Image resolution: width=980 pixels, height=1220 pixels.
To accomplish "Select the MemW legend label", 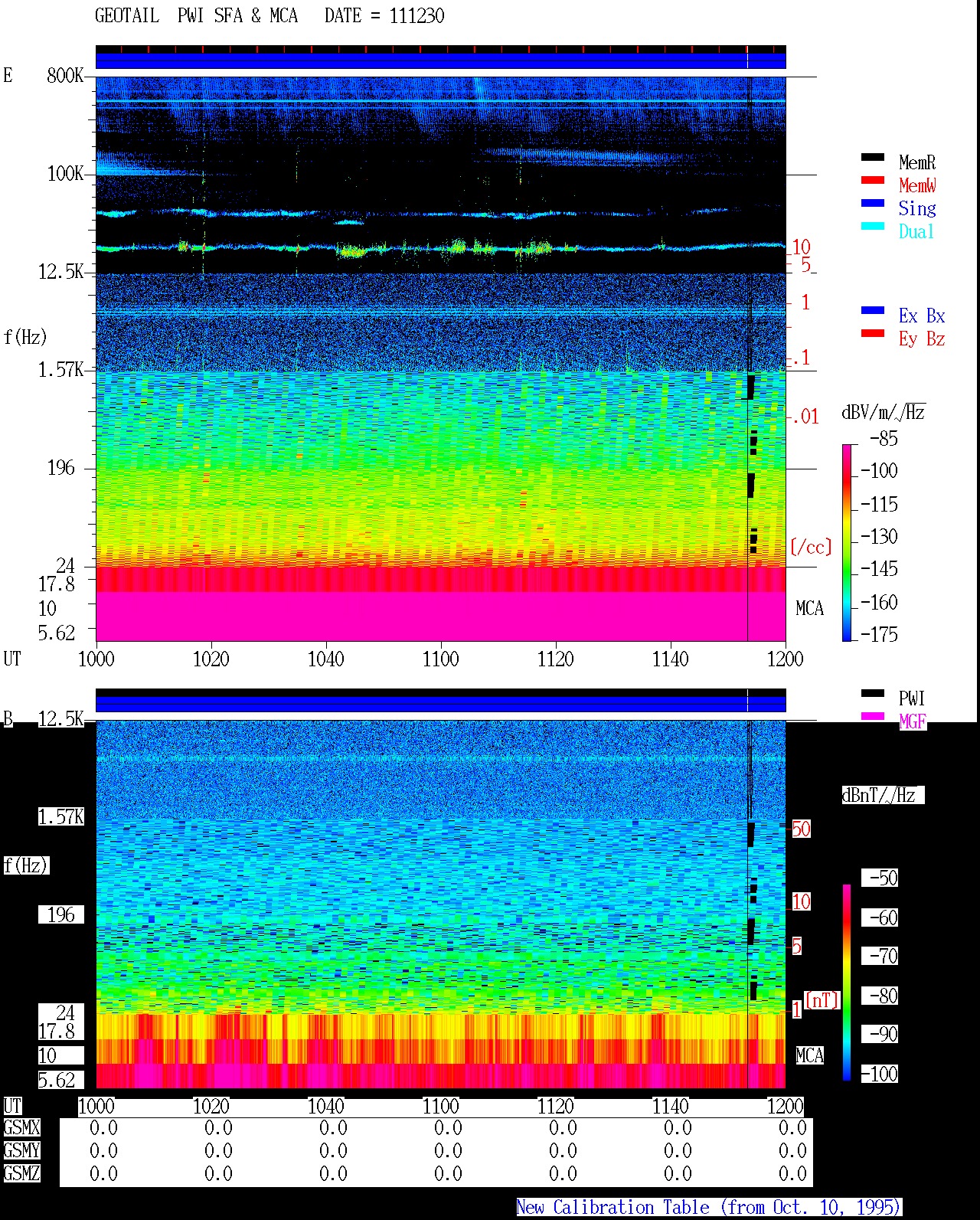I will click(917, 185).
